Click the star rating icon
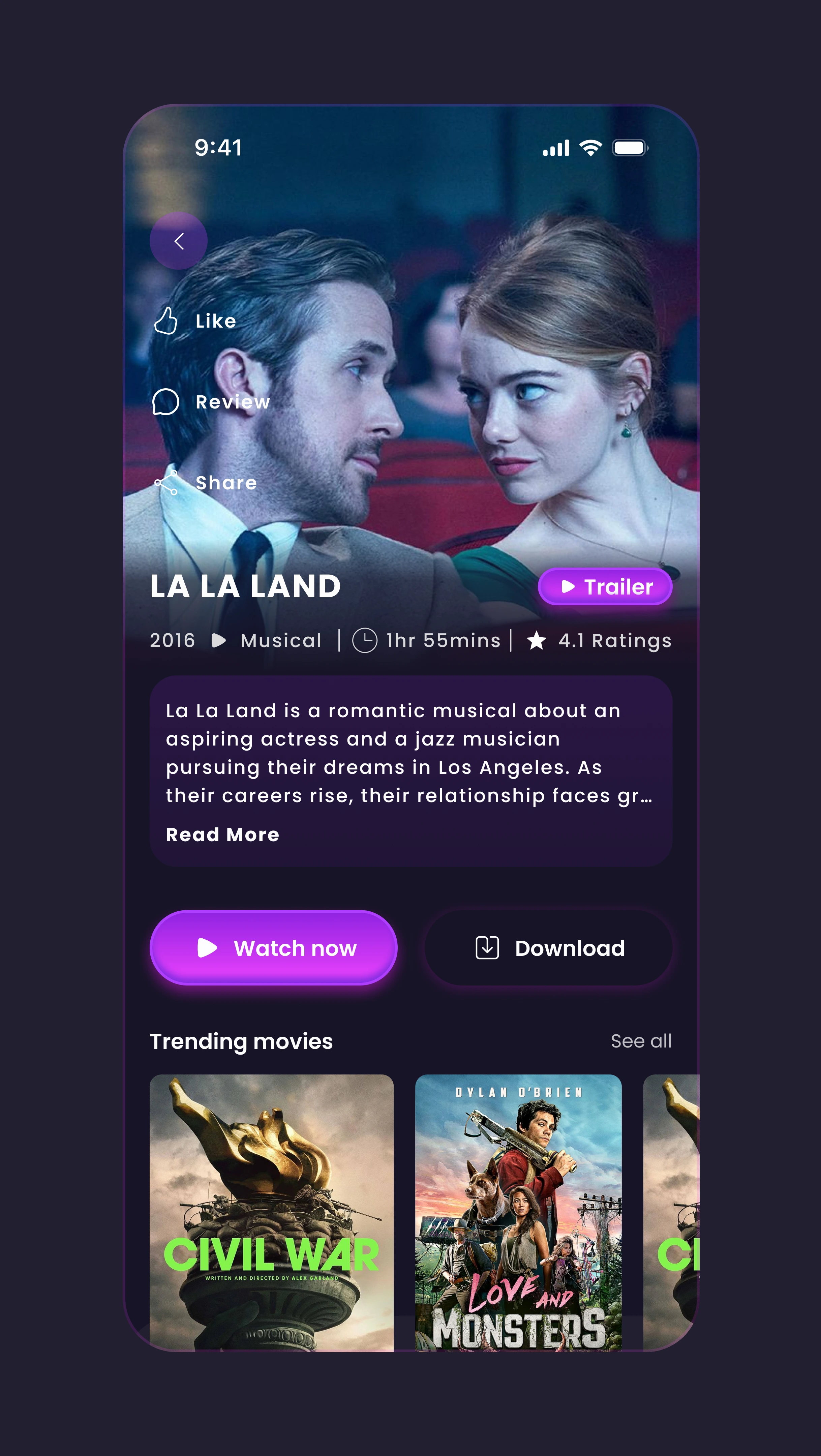Viewport: 821px width, 1456px height. pos(536,640)
